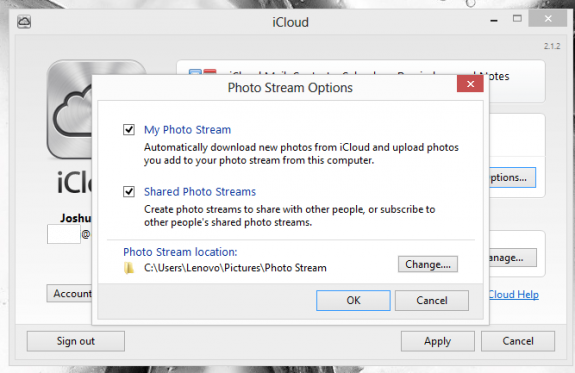The width and height of the screenshot is (575, 373).
Task: Click the Sign out button
Action: 76,341
